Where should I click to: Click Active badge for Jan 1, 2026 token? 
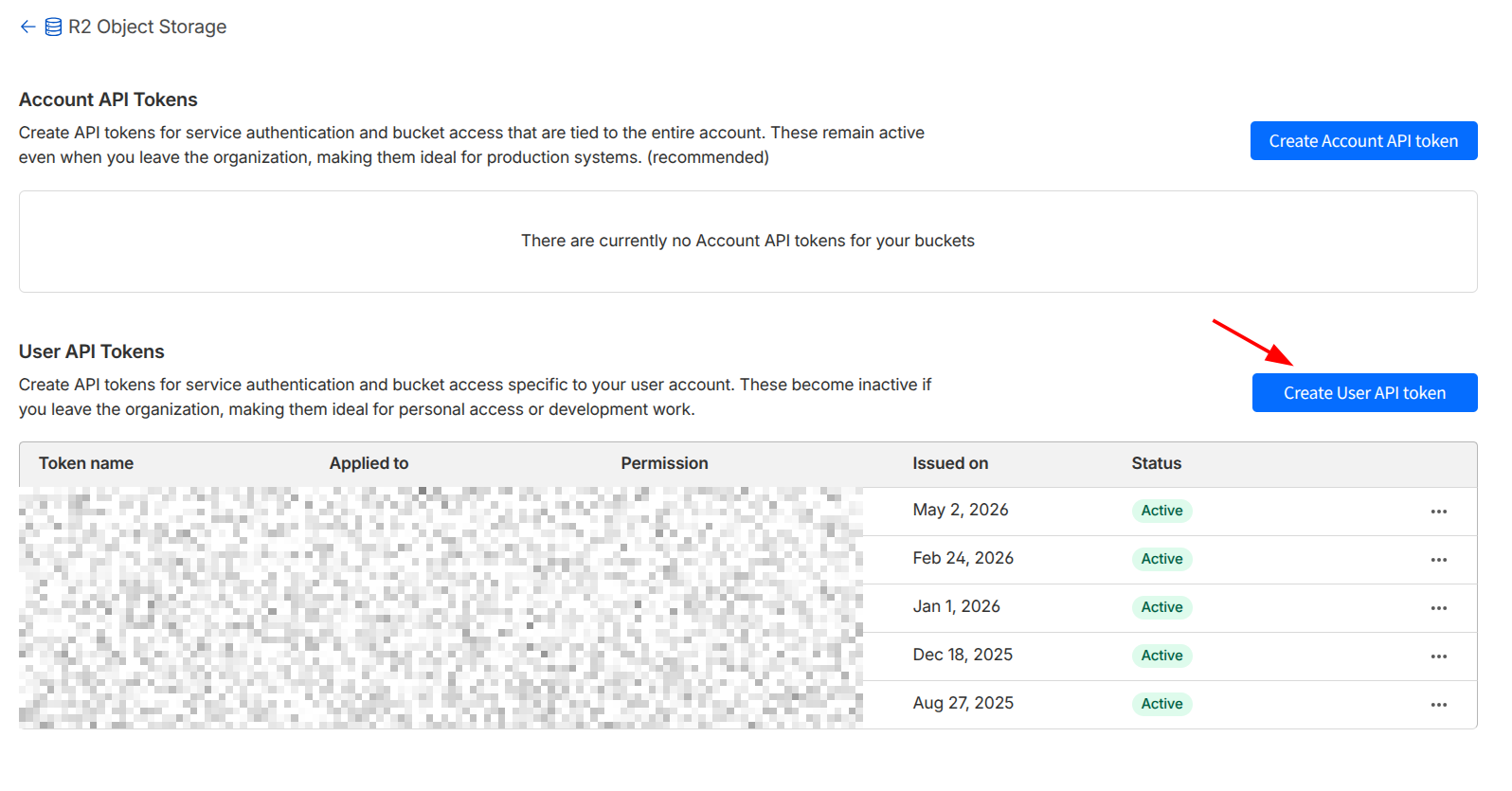(x=1161, y=607)
